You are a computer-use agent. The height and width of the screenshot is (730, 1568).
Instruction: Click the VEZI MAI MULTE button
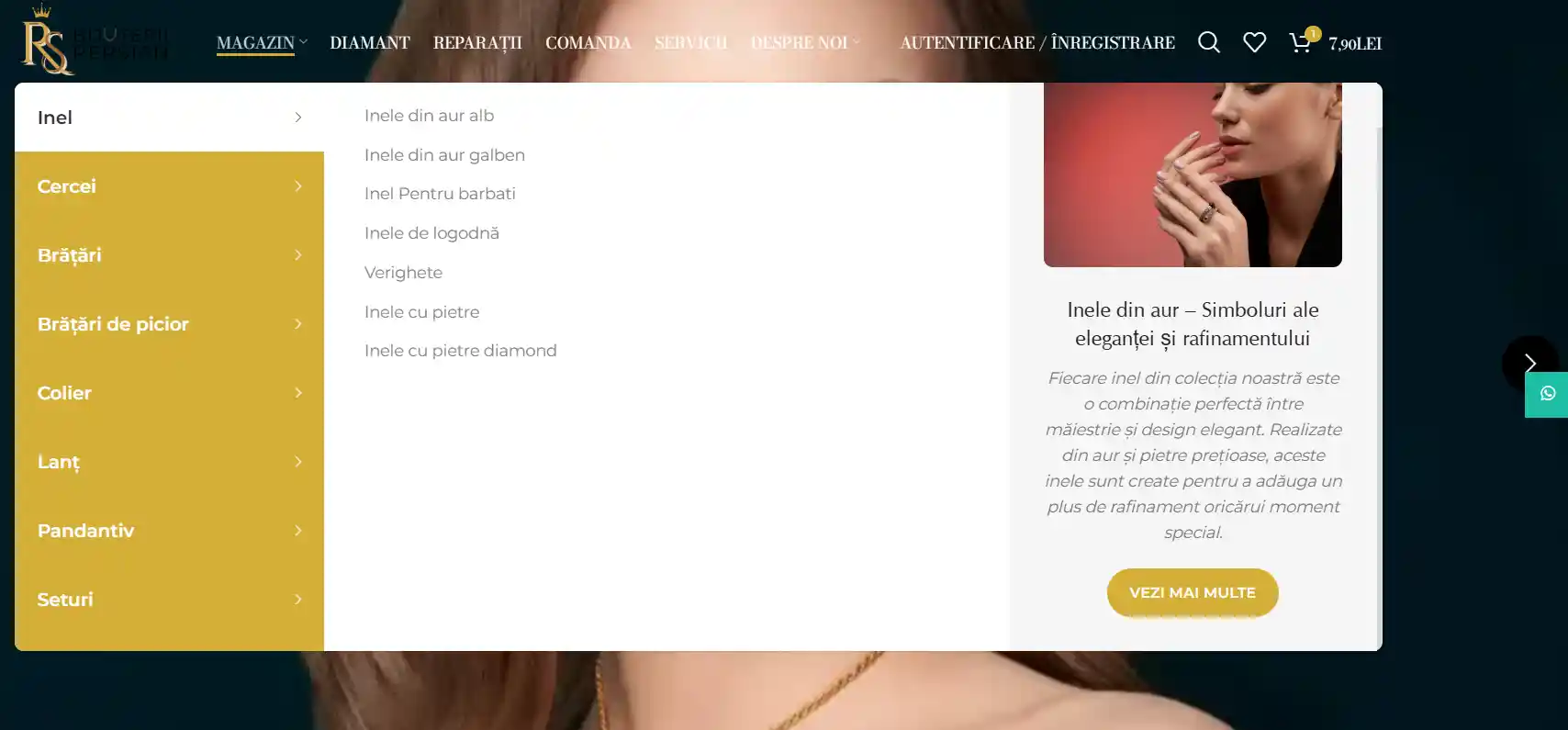click(x=1193, y=593)
